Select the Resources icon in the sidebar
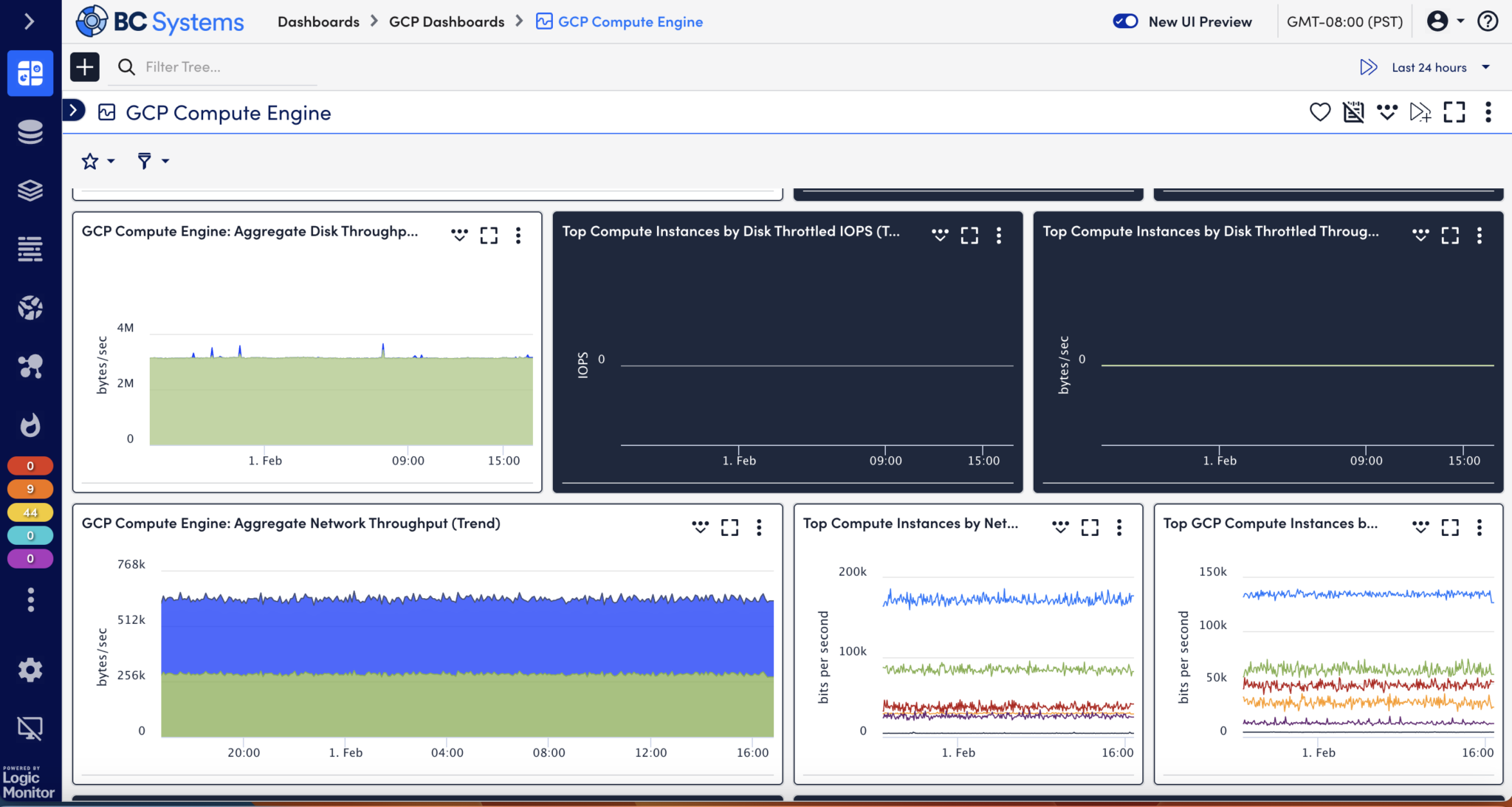This screenshot has height=807, width=1512. point(30,131)
